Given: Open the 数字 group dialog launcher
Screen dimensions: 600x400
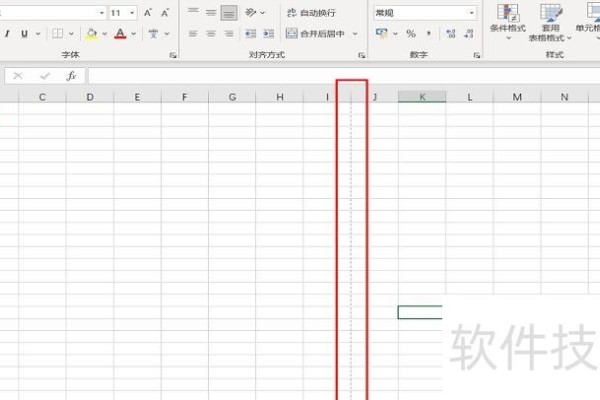Looking at the screenshot, I should pyautogui.click(x=477, y=56).
